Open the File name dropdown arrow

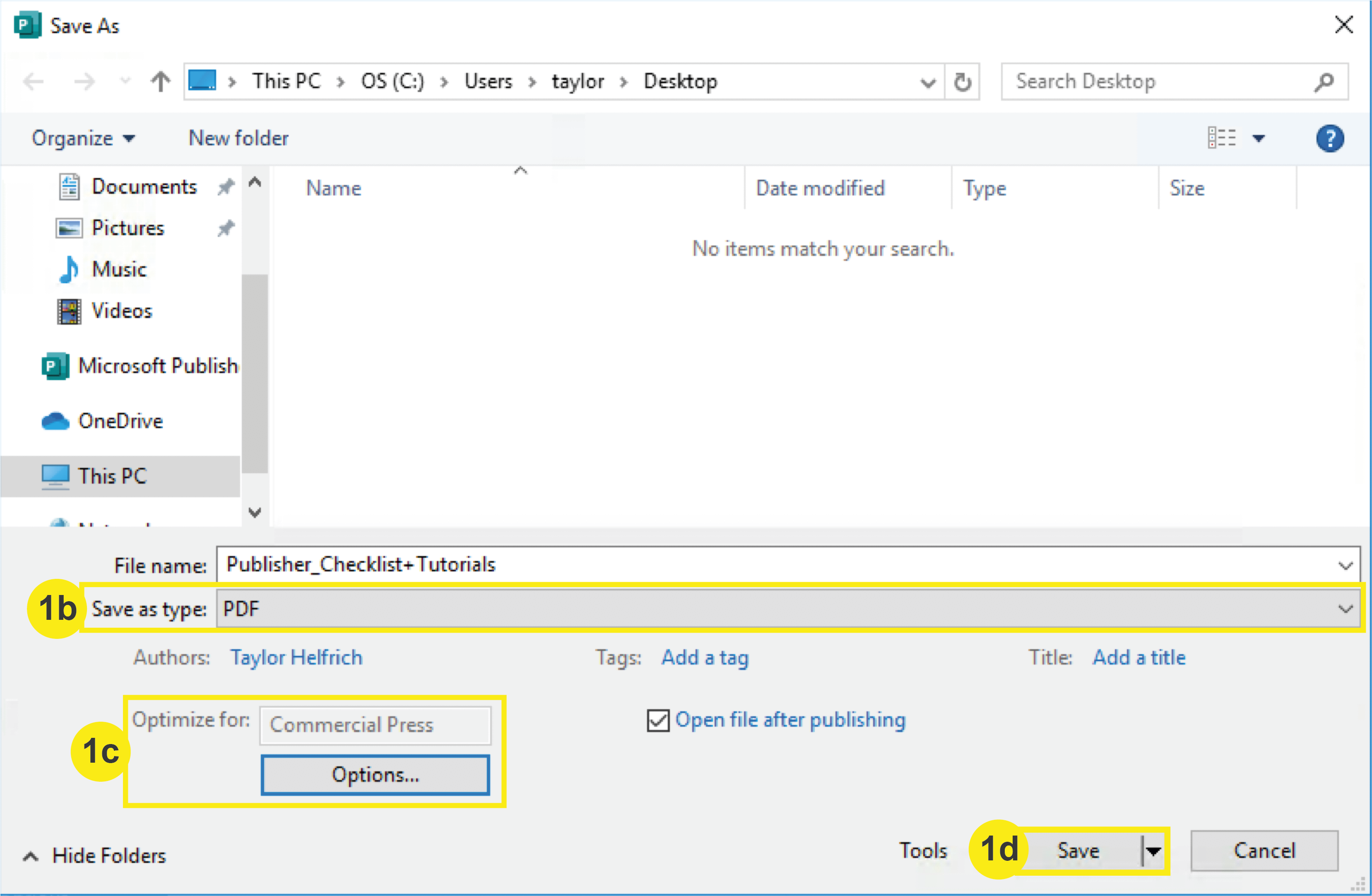(1345, 566)
